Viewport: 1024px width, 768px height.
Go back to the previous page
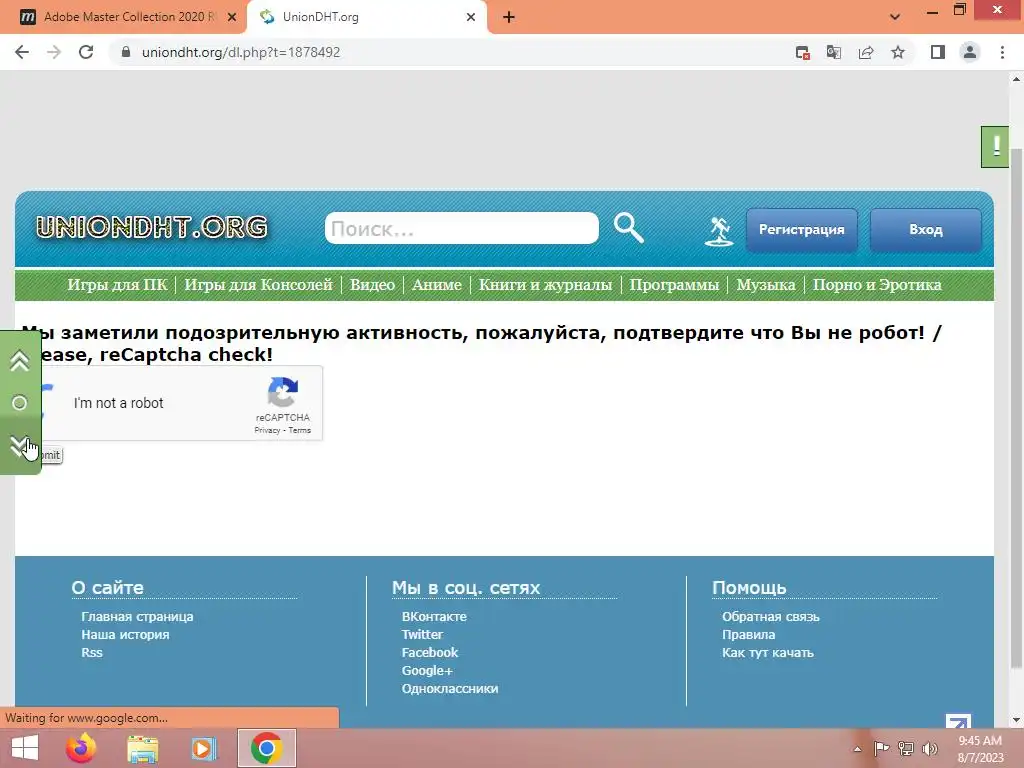pyautogui.click(x=22, y=52)
